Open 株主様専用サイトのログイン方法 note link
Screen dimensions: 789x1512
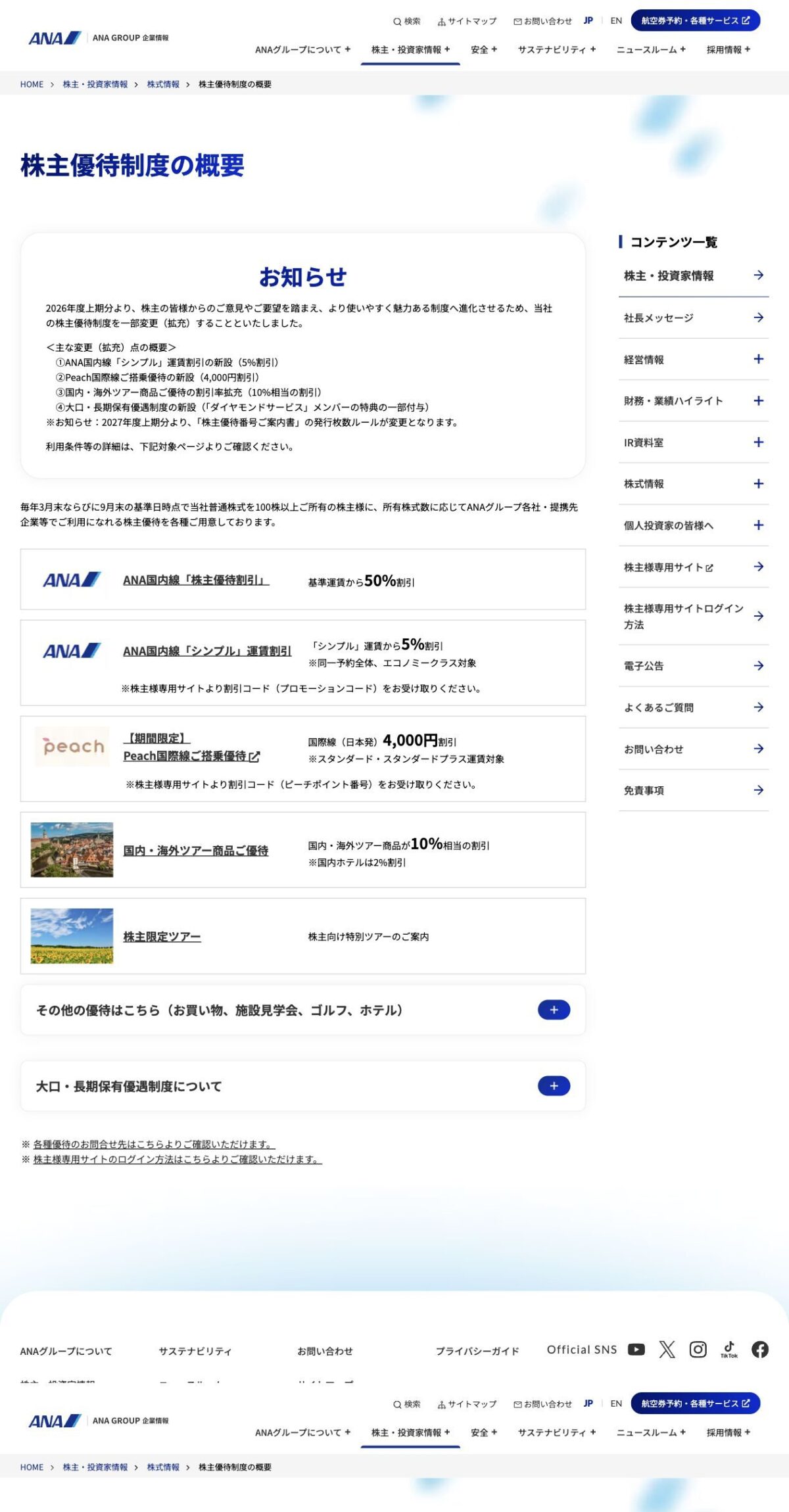pos(178,1159)
